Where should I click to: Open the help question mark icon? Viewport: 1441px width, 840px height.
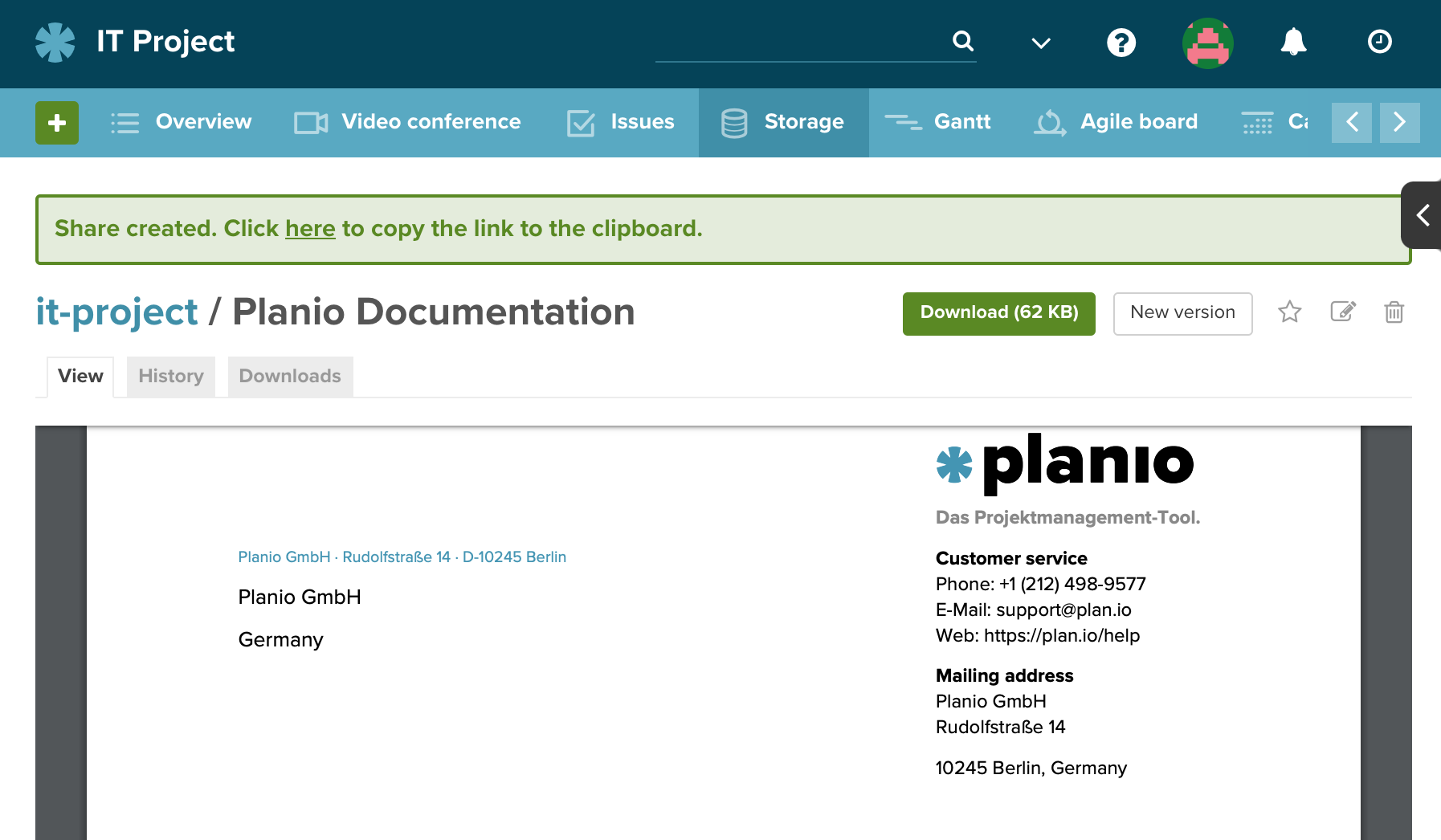point(1121,42)
